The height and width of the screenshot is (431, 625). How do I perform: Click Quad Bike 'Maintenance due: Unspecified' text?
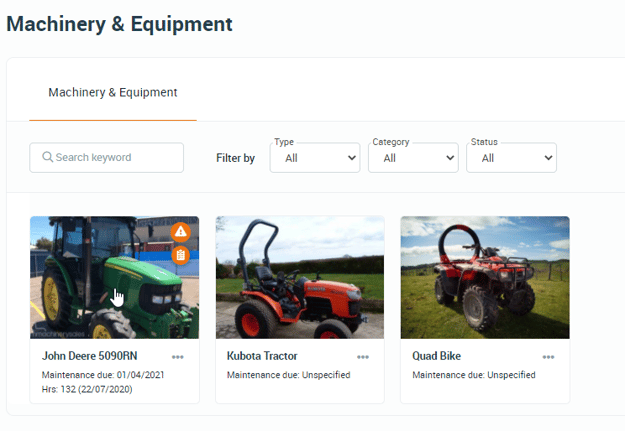(474, 375)
